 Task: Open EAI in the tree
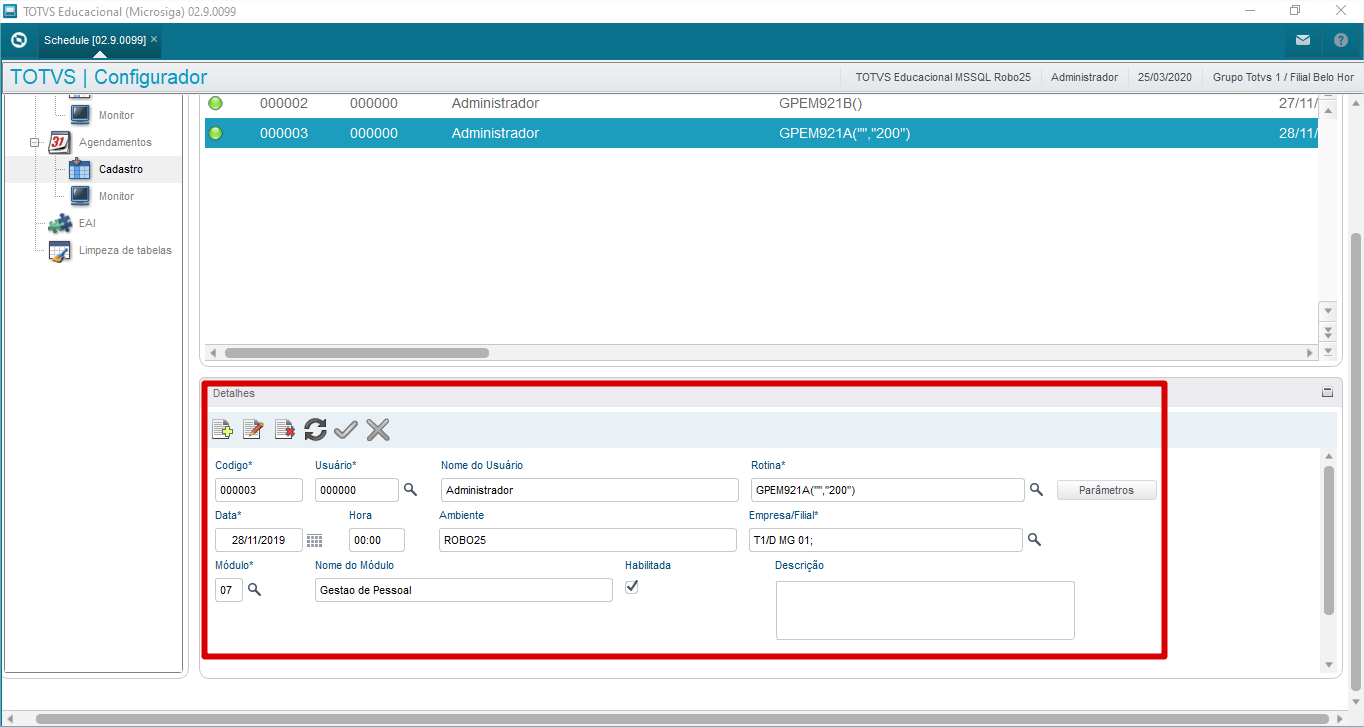tap(87, 224)
